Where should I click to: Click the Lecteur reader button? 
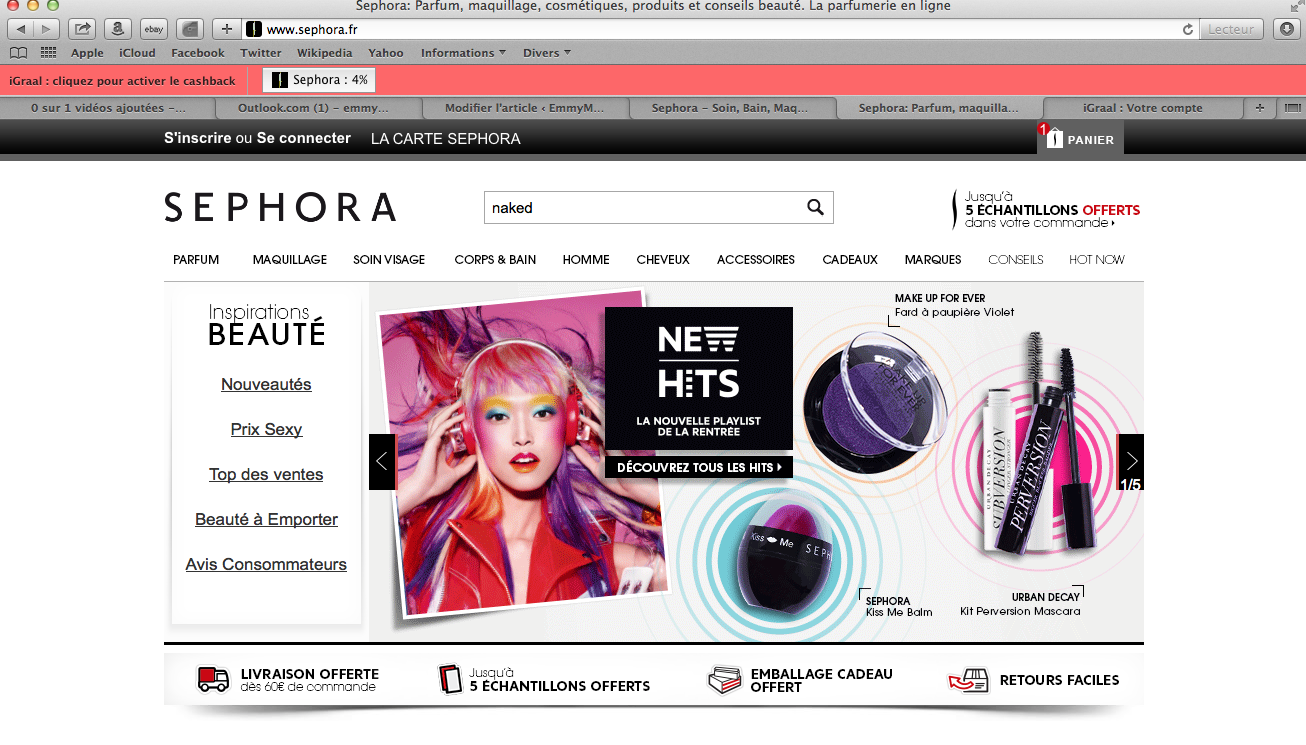point(1231,29)
